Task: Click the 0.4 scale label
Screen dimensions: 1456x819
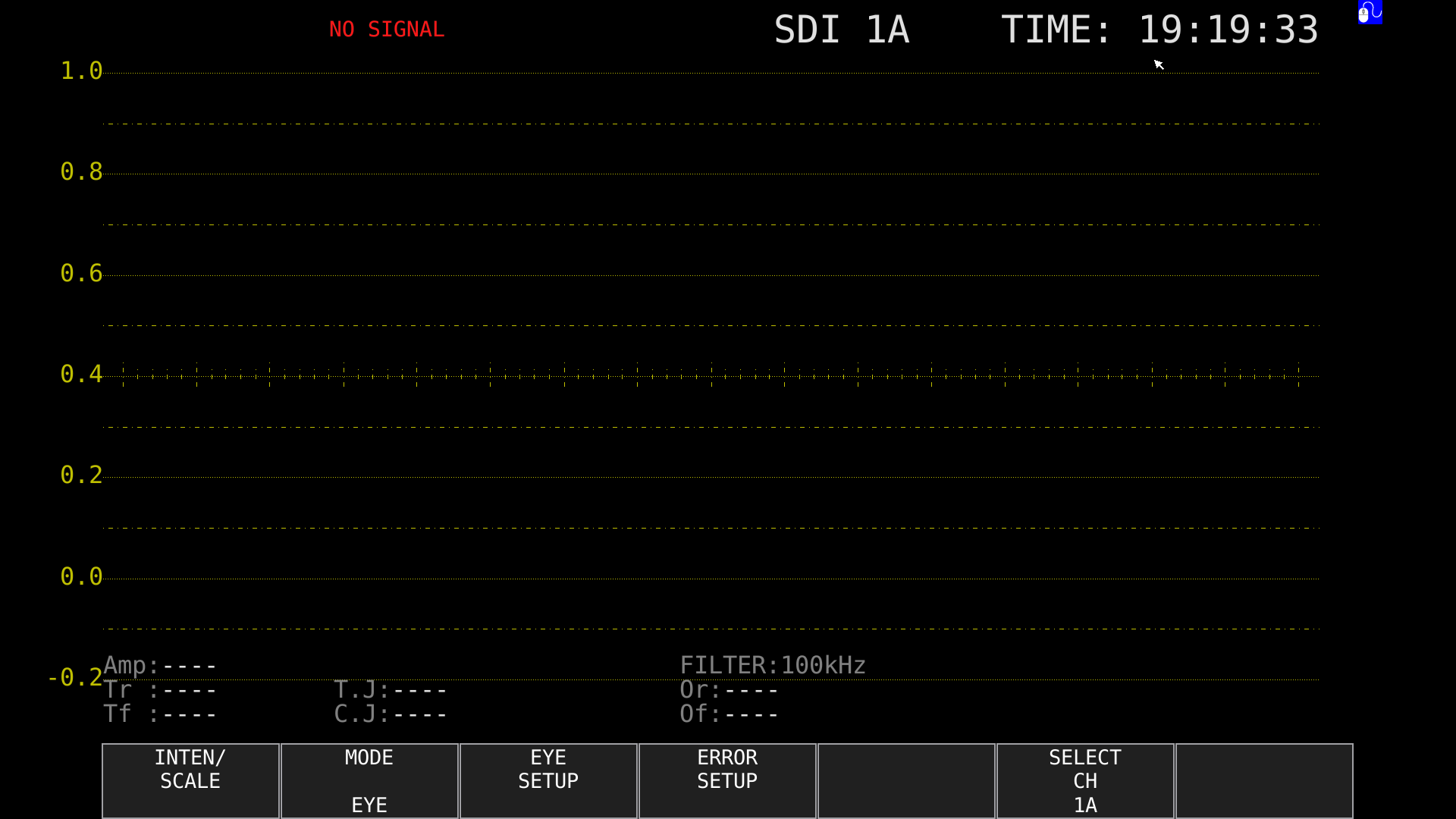Action: tap(81, 374)
